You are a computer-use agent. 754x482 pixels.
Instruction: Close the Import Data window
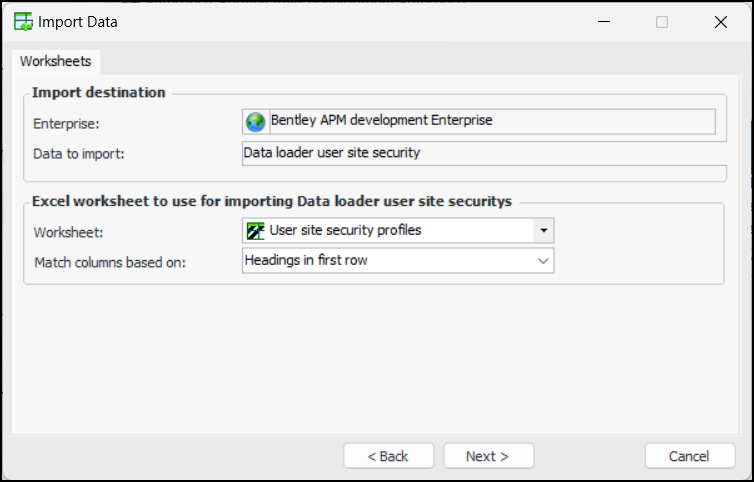pos(721,21)
